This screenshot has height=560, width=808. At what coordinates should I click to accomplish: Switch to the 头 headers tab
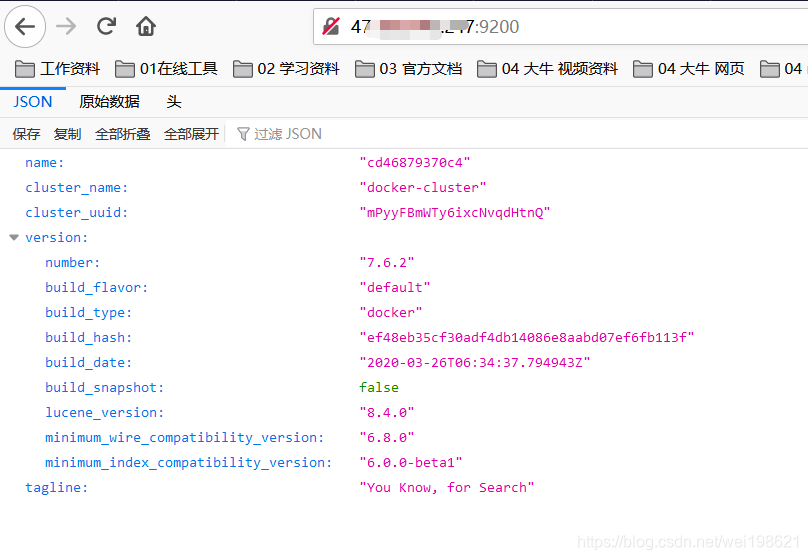click(x=174, y=102)
